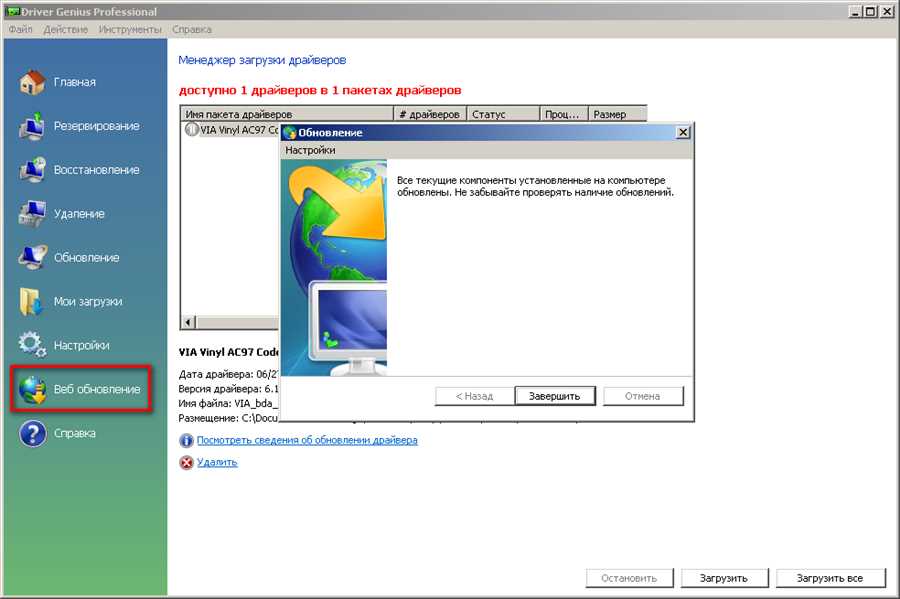900x599 pixels.
Task: Open the Действие menu
Action: pos(66,29)
